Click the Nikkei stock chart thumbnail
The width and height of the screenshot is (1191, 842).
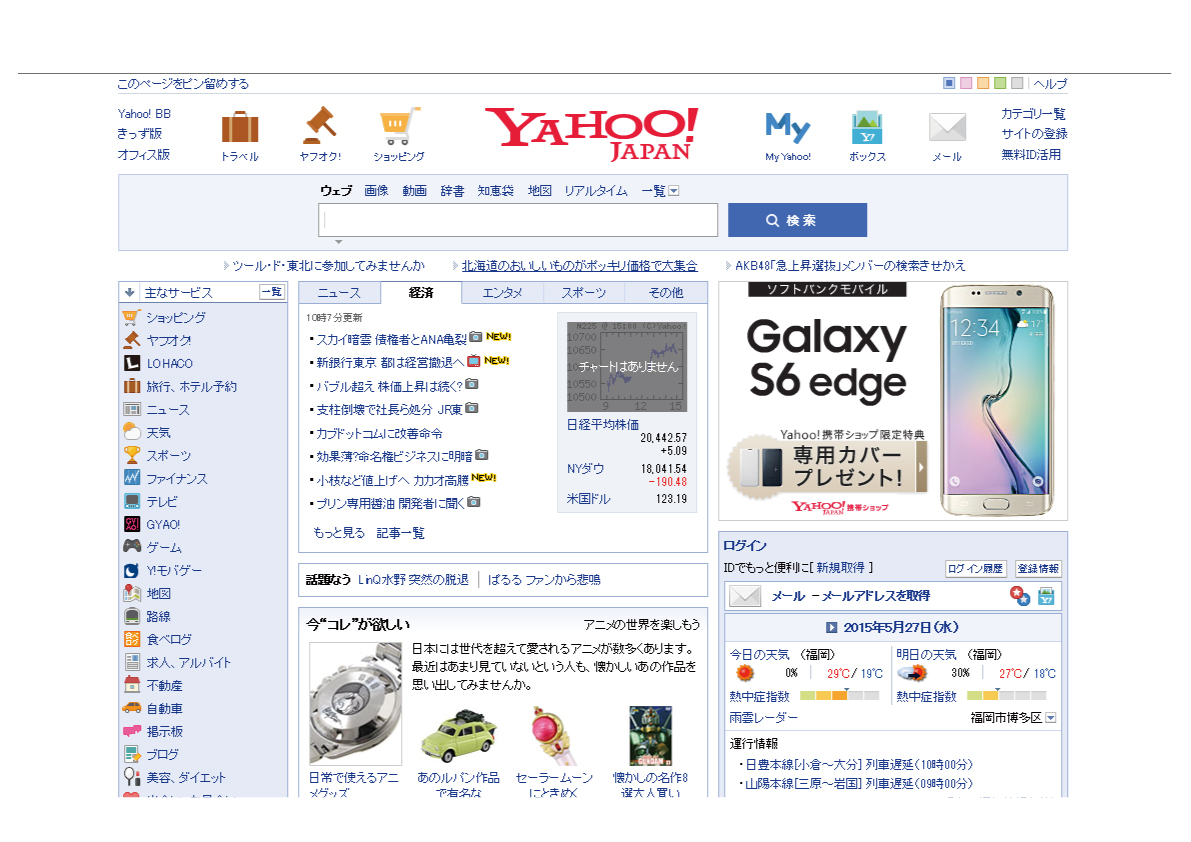pyautogui.click(x=627, y=367)
